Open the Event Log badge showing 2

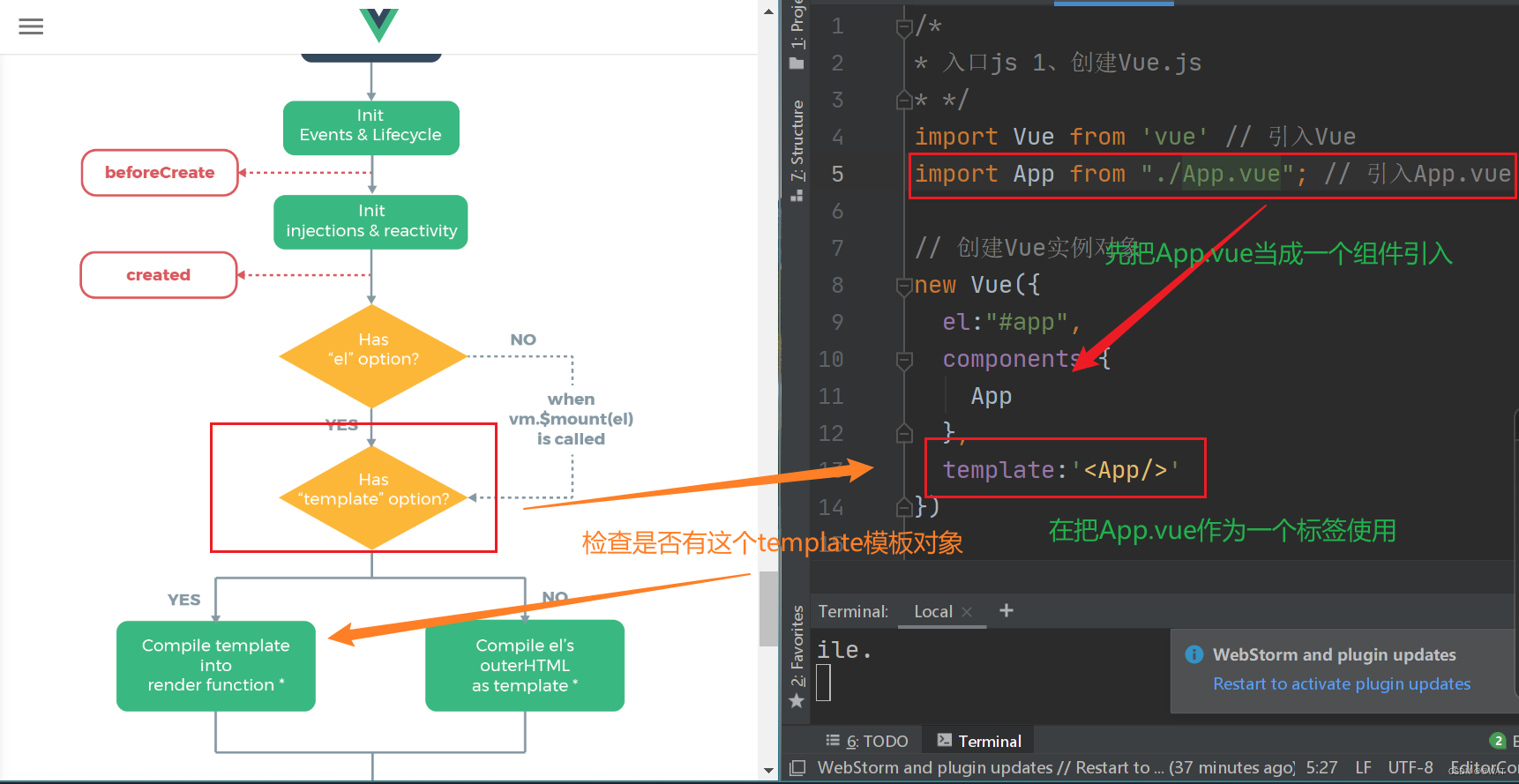[1497, 741]
